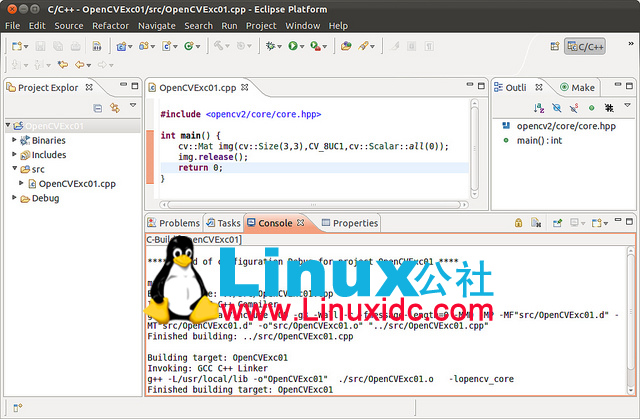Image resolution: width=640 pixels, height=419 pixels.
Task: Collapse OpenCVExc01 project node
Action: coord(8,125)
